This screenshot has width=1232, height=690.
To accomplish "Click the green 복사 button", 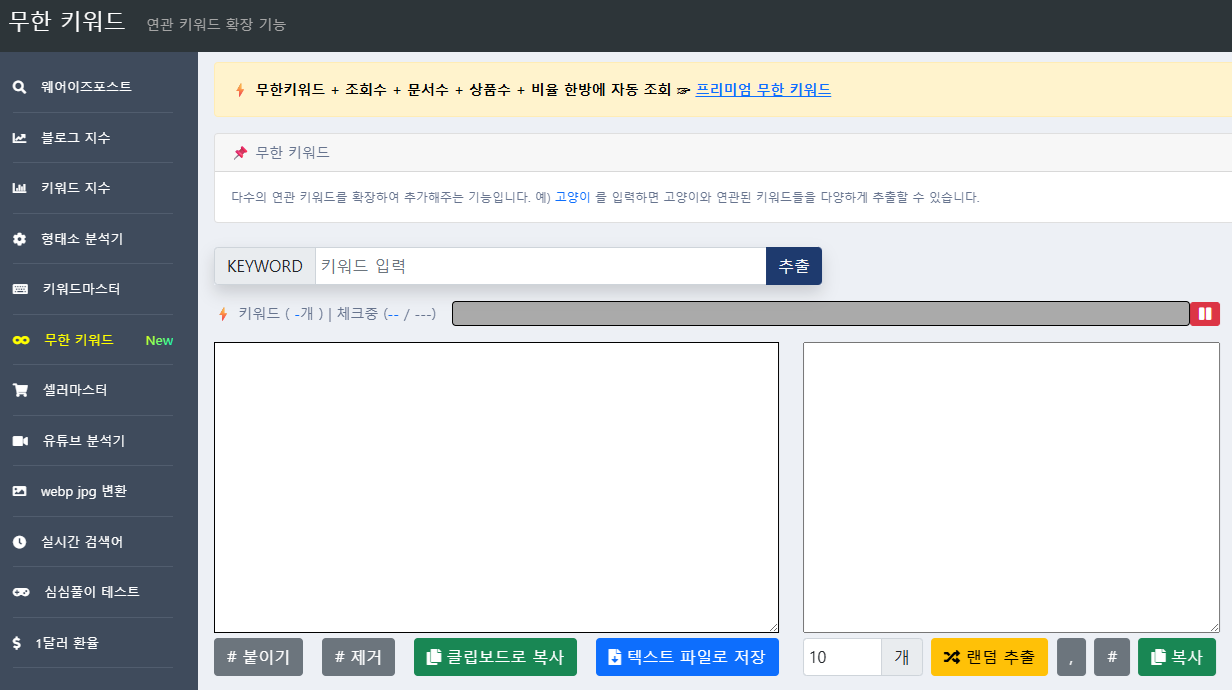I will [1177, 657].
